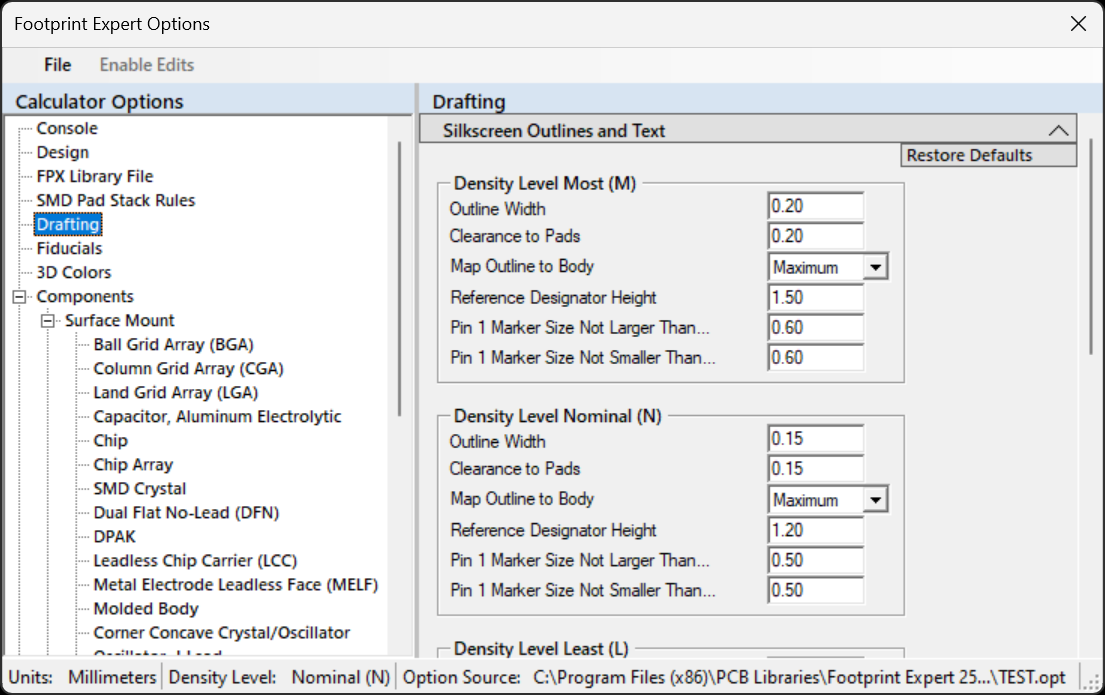This screenshot has height=695, width=1105.
Task: Select the Components tree label
Action: 85,296
